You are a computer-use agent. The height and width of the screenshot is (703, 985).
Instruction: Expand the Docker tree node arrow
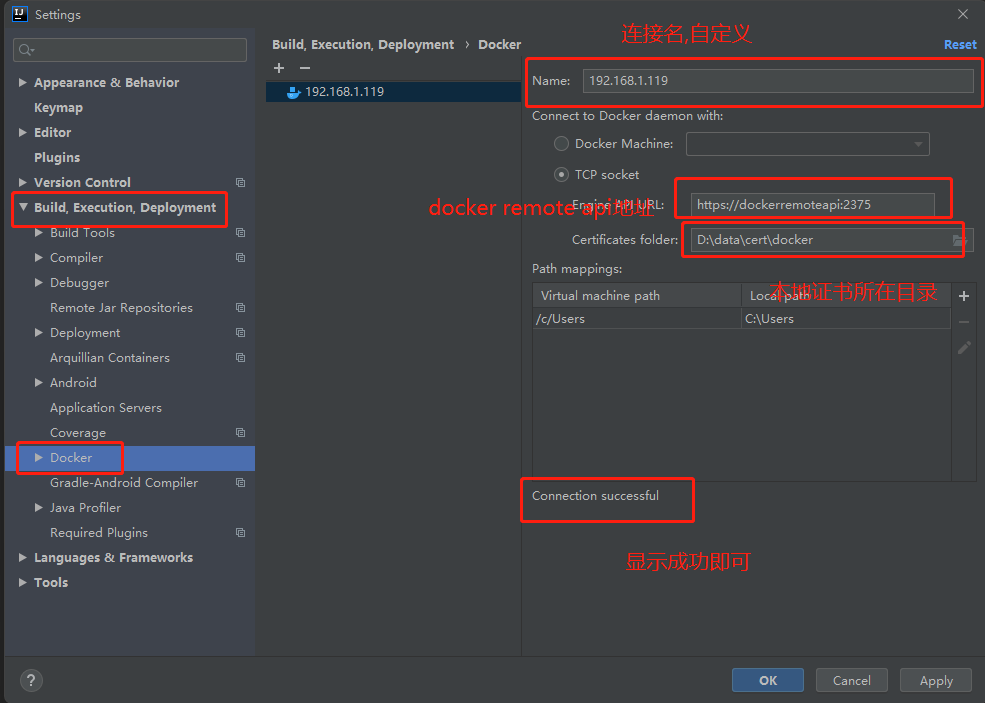coord(39,457)
